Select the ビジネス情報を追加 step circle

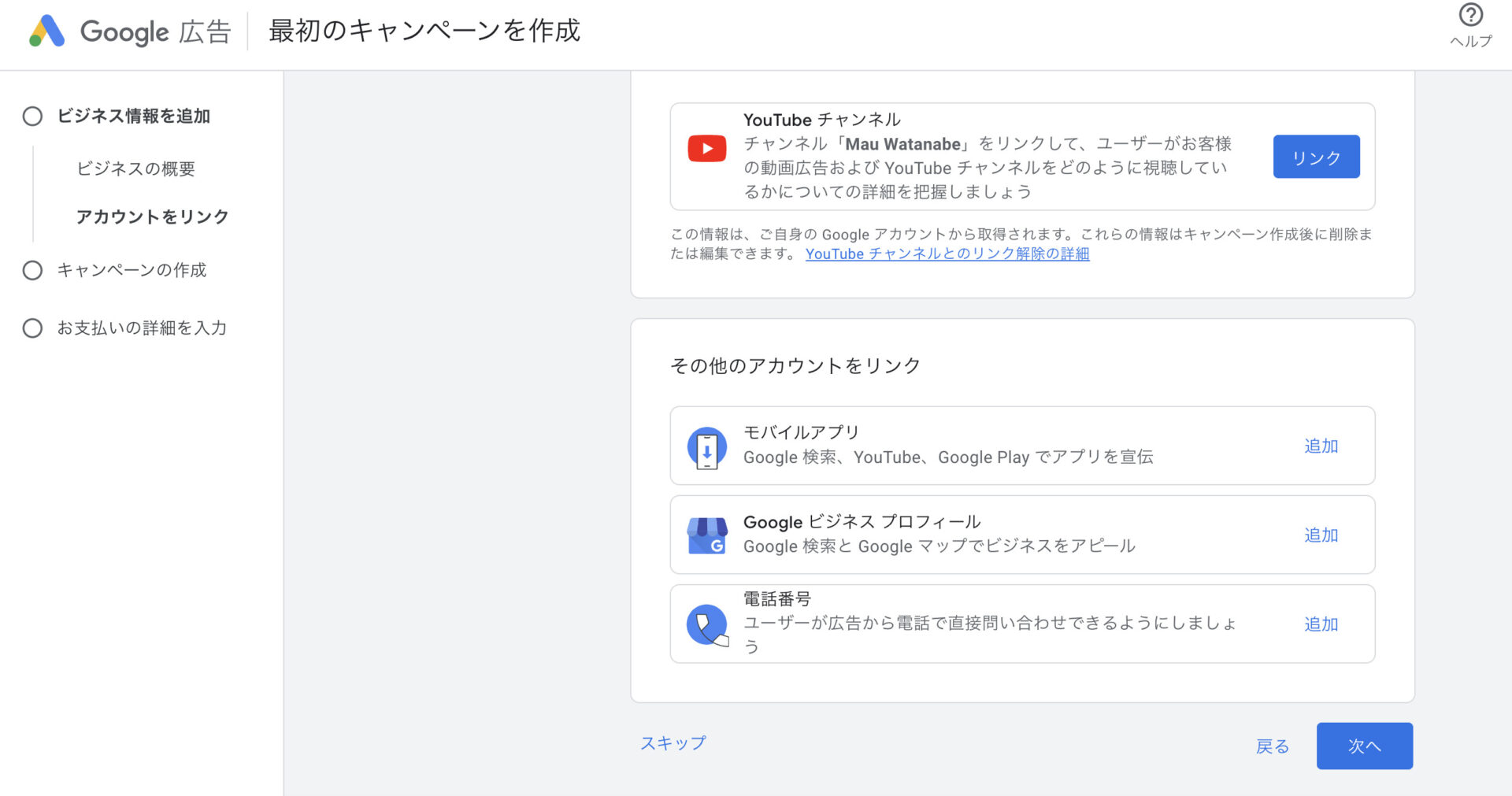(x=32, y=117)
